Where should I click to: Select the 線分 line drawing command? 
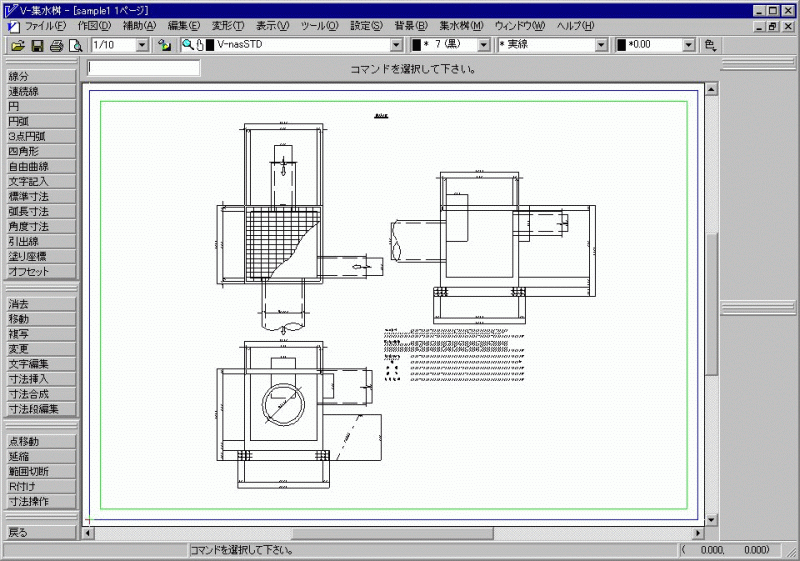click(x=39, y=76)
